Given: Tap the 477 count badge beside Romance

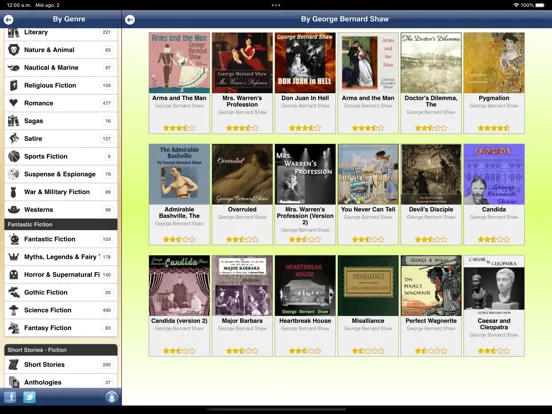Looking at the screenshot, I should [107, 103].
